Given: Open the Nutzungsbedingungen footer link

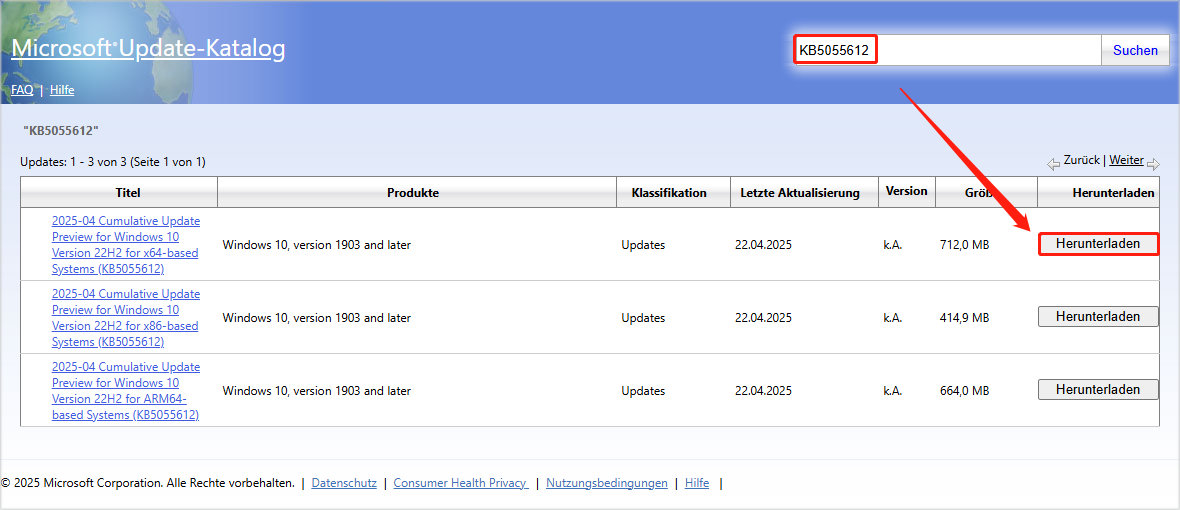Looking at the screenshot, I should [607, 483].
